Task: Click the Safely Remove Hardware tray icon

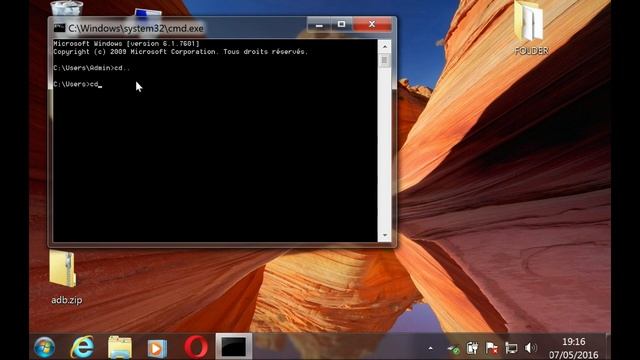Action: point(453,348)
